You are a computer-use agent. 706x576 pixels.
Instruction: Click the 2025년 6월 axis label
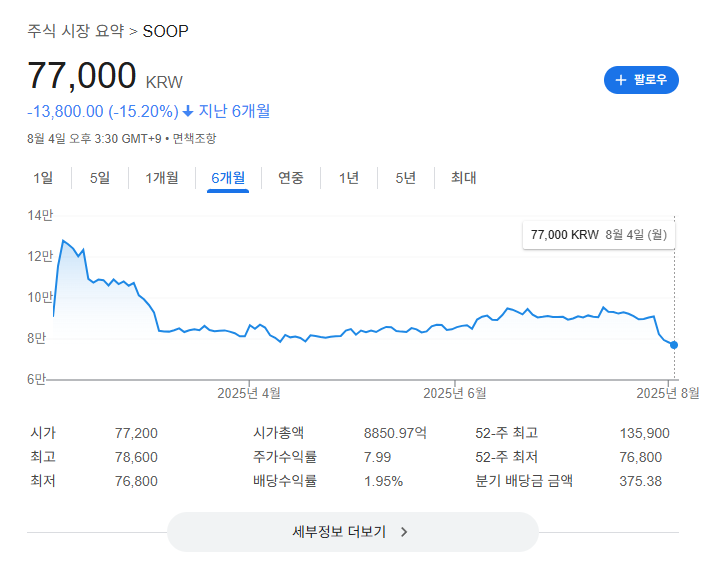(455, 393)
